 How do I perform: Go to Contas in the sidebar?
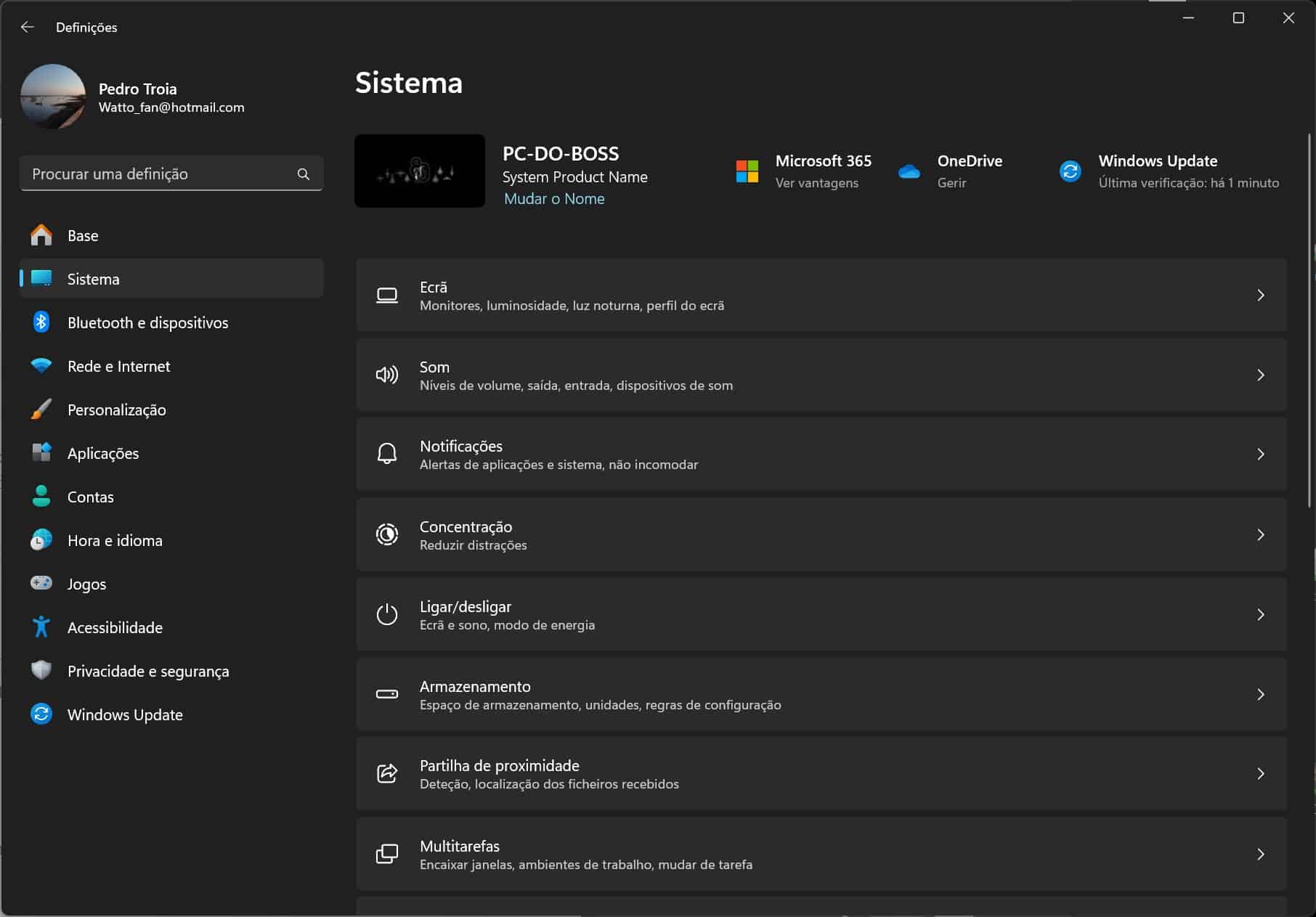click(91, 497)
